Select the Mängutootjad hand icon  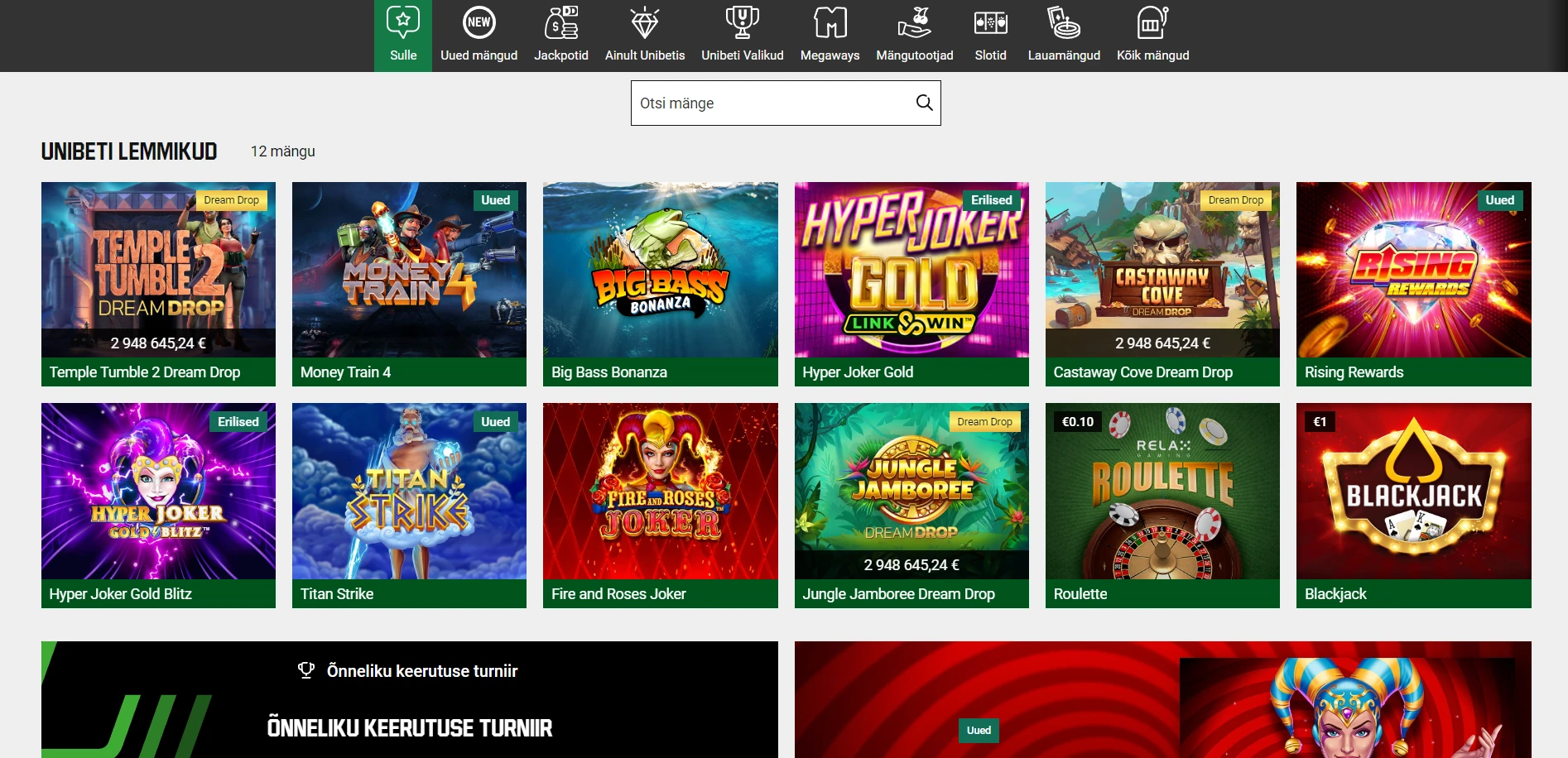point(915,22)
